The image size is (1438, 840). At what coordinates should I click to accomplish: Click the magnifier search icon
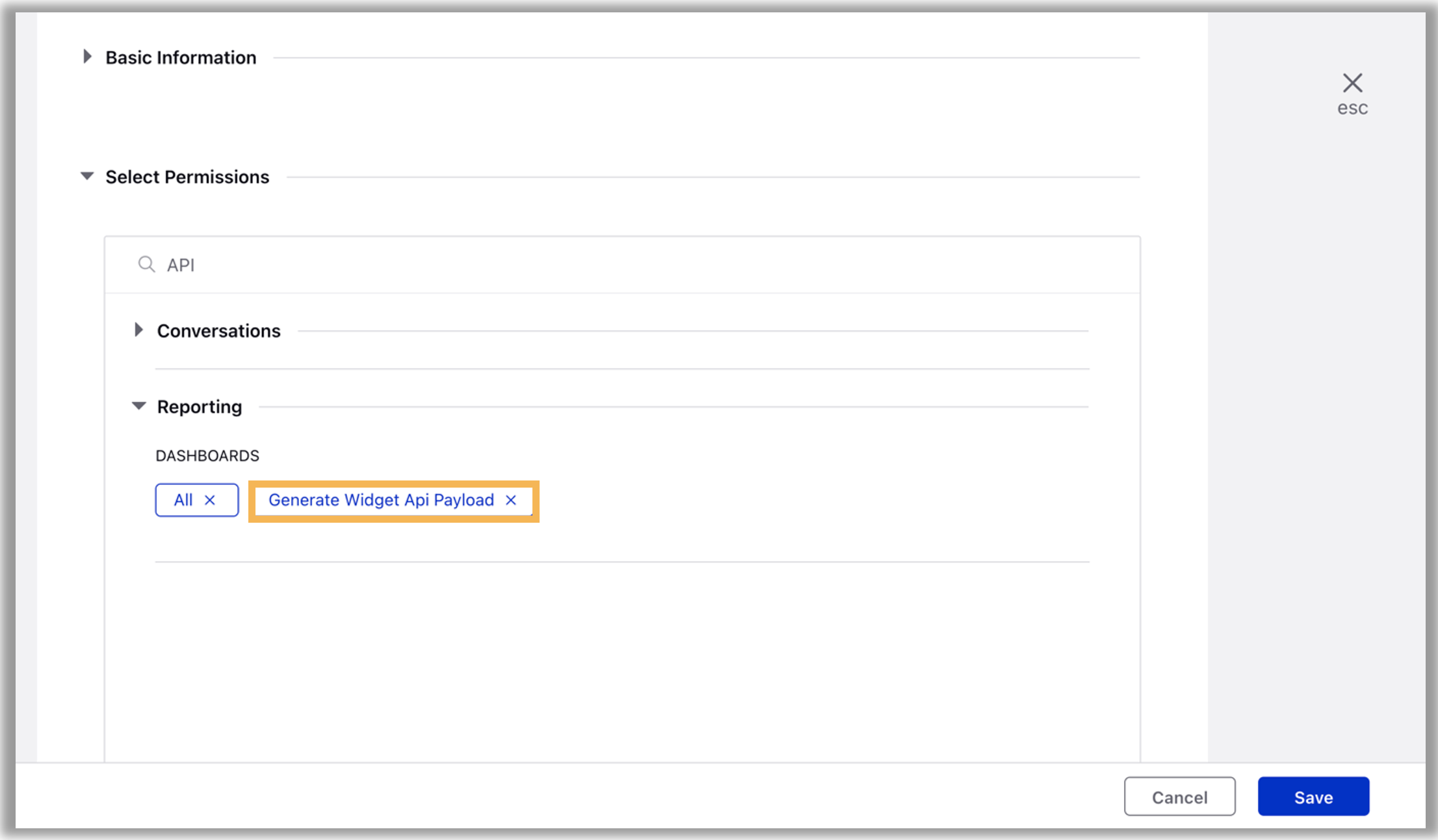tap(146, 265)
